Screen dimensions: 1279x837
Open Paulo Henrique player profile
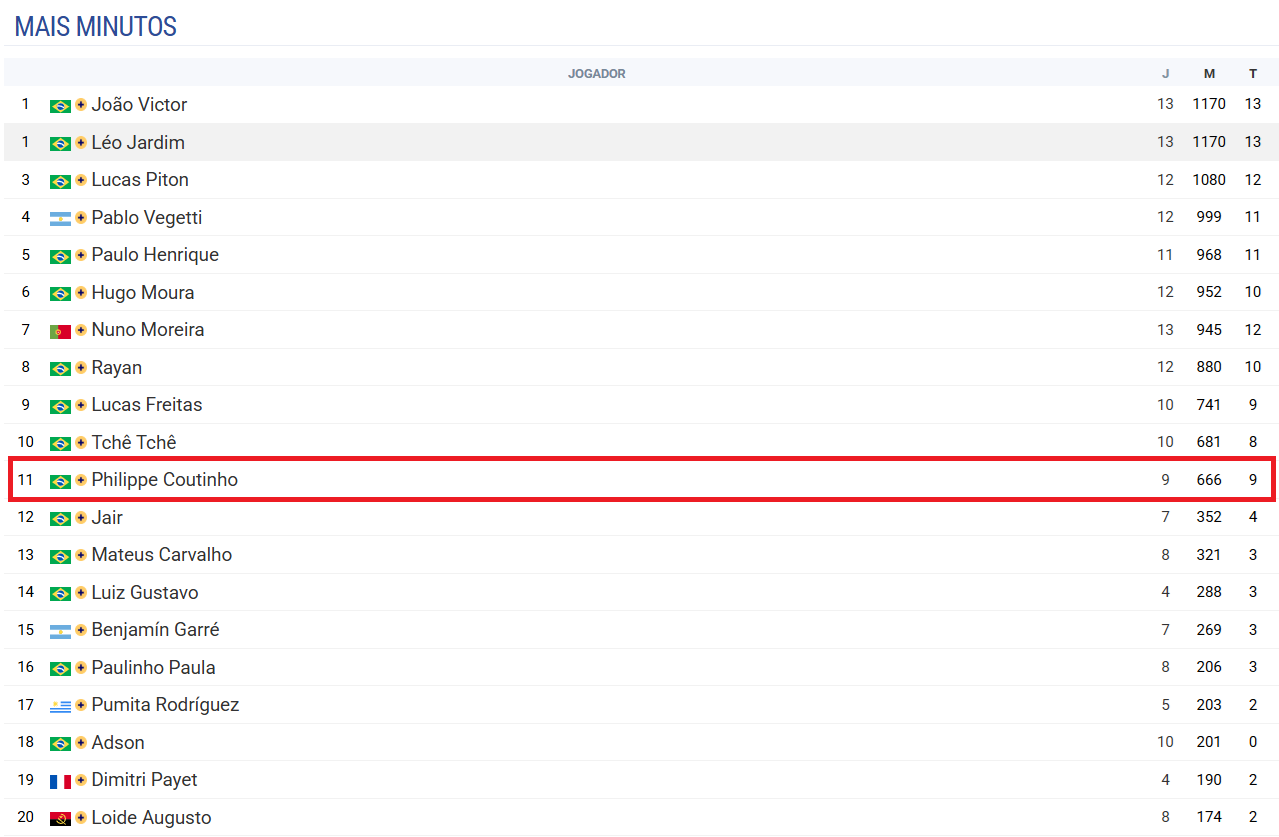tap(155, 255)
